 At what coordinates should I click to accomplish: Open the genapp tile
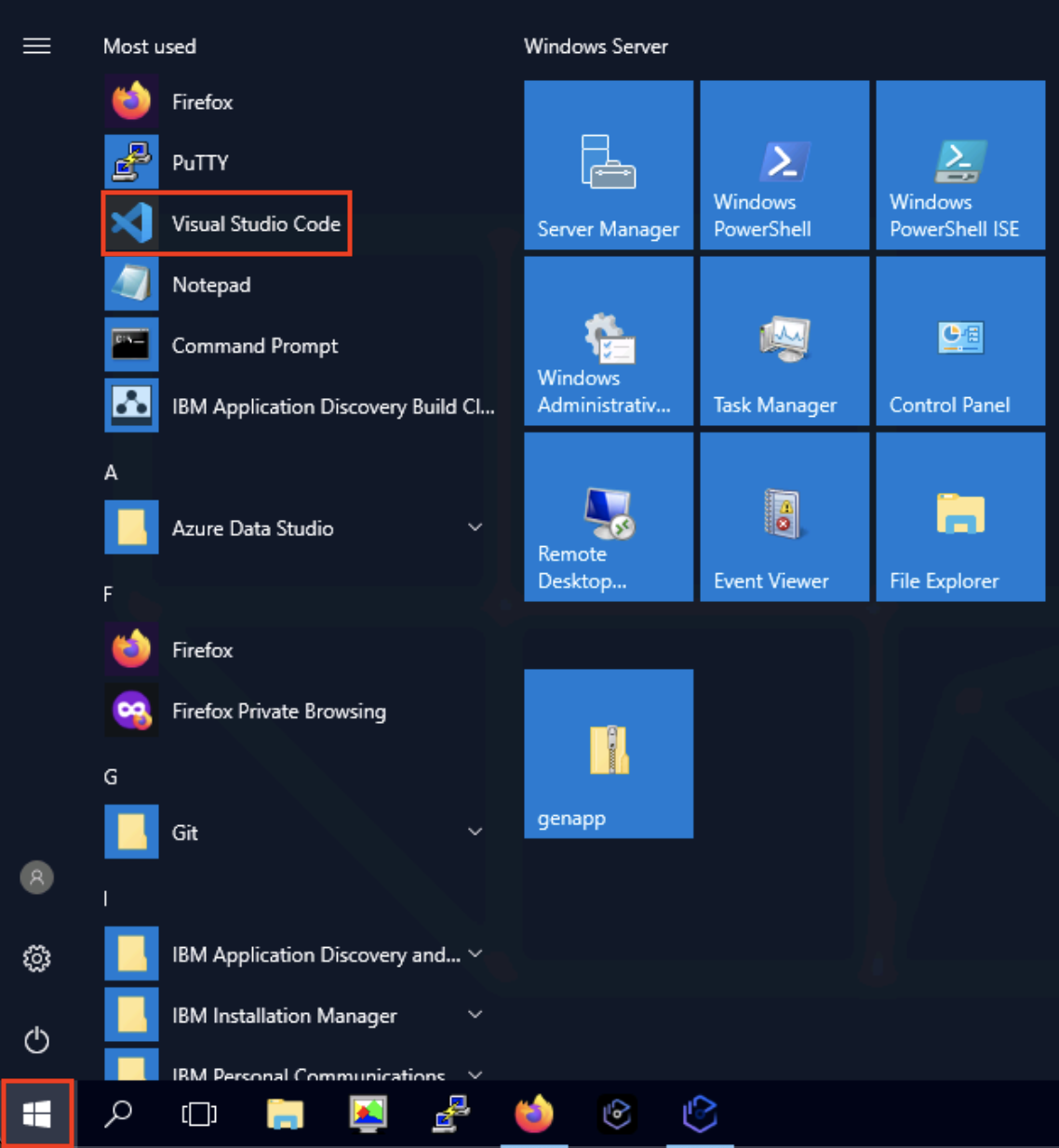pos(609,754)
